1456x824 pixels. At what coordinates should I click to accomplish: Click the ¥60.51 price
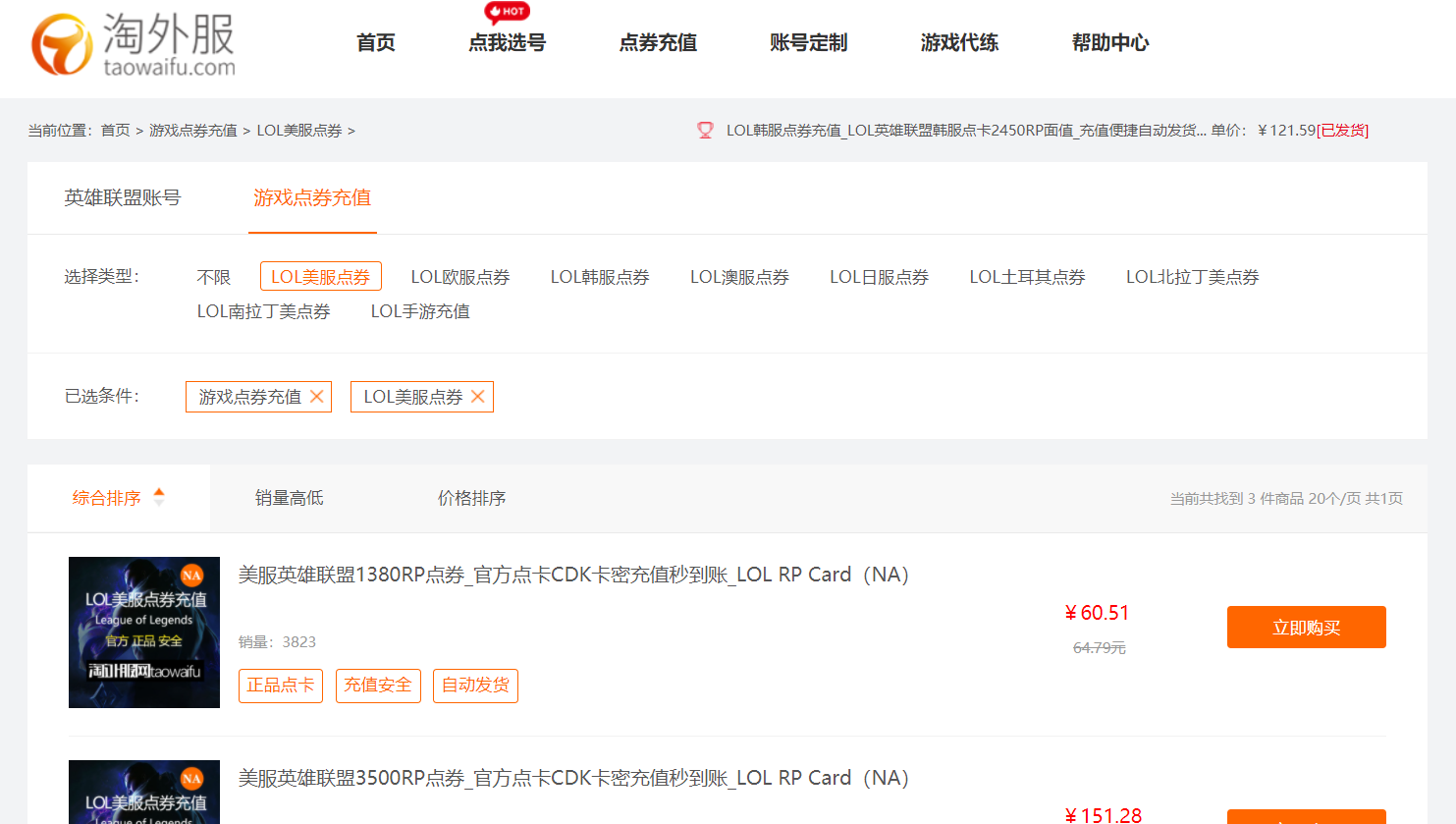[1098, 613]
